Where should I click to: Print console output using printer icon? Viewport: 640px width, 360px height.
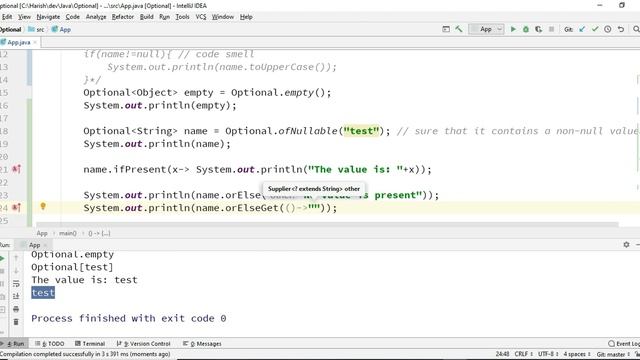pyautogui.click(x=16, y=309)
